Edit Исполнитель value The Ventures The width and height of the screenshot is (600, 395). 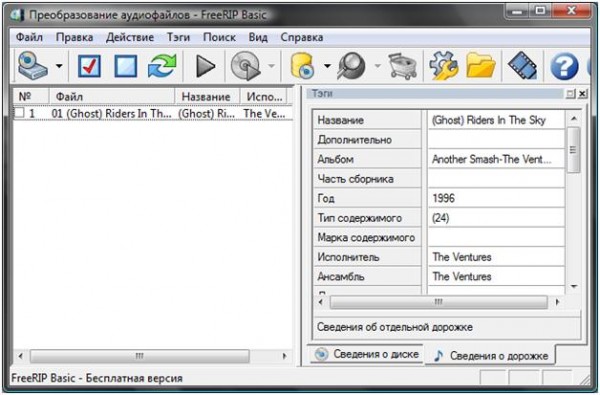pos(496,256)
